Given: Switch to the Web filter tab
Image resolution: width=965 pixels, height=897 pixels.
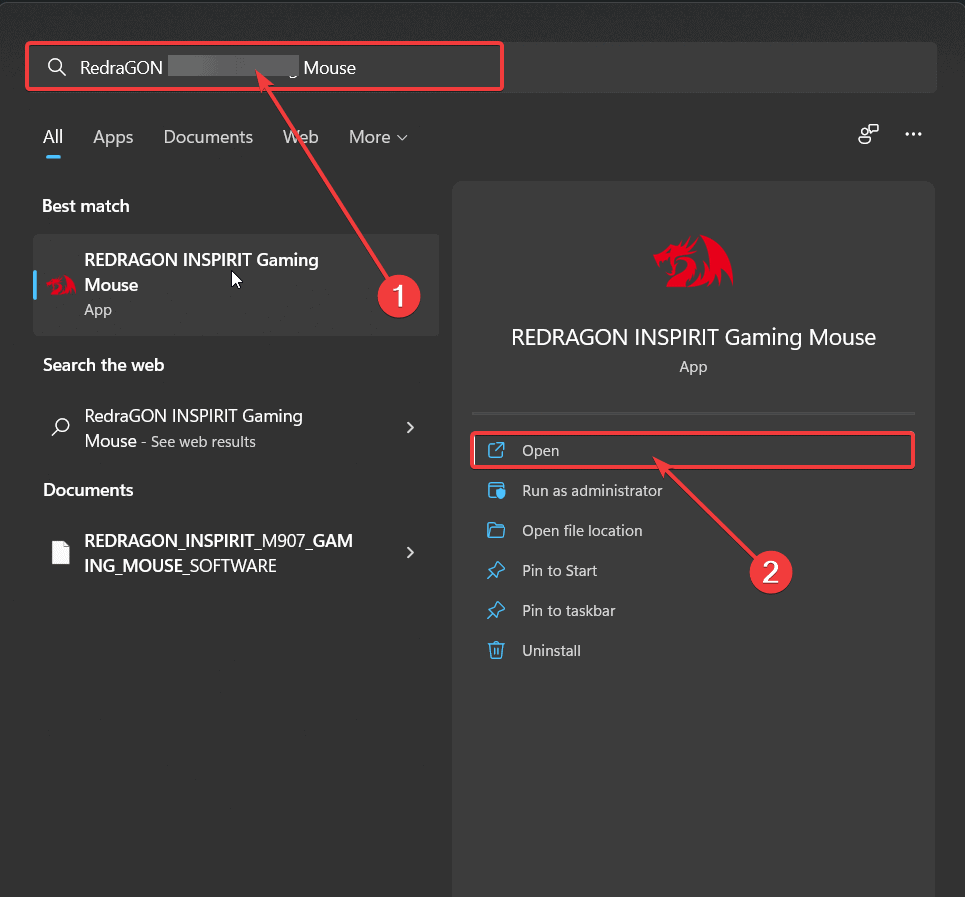Looking at the screenshot, I should click(x=300, y=137).
